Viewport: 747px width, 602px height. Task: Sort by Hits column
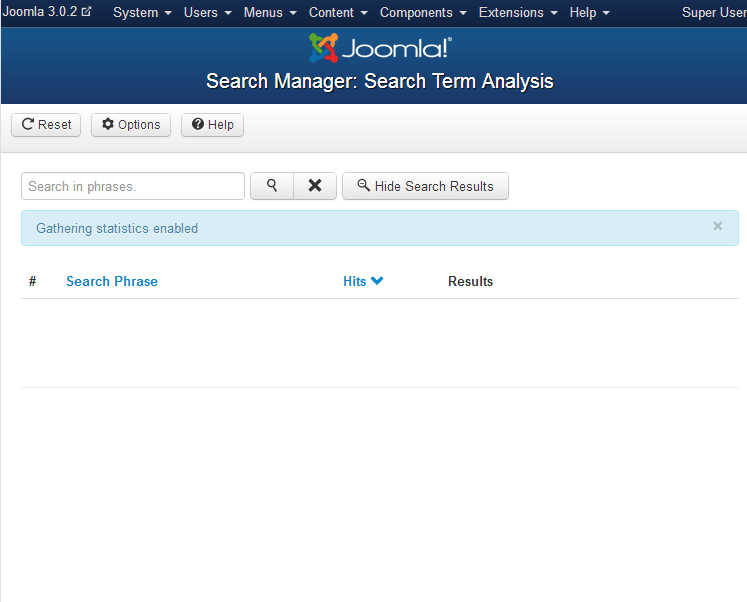point(355,281)
